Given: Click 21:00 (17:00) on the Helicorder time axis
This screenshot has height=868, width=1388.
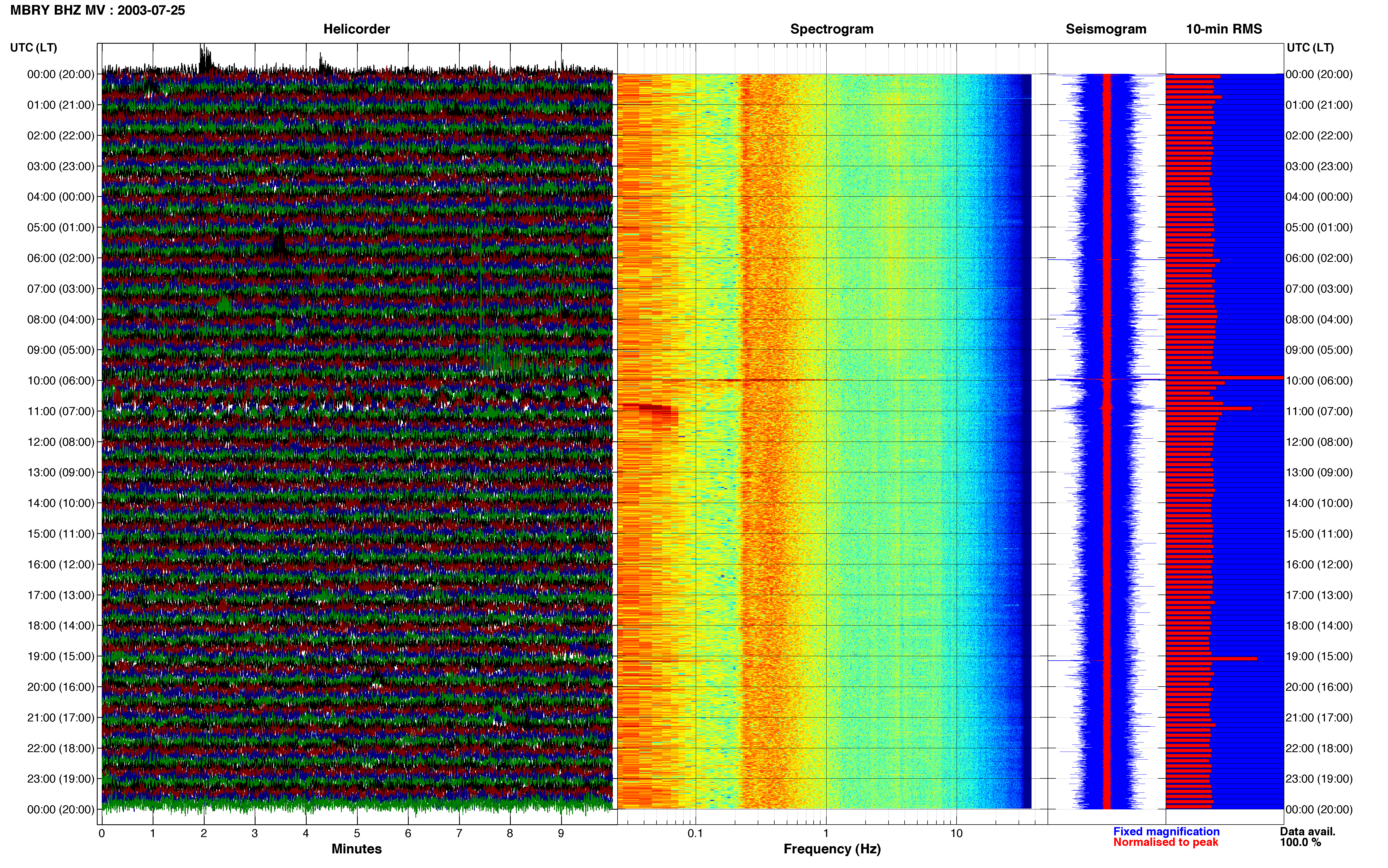Looking at the screenshot, I should click(61, 718).
